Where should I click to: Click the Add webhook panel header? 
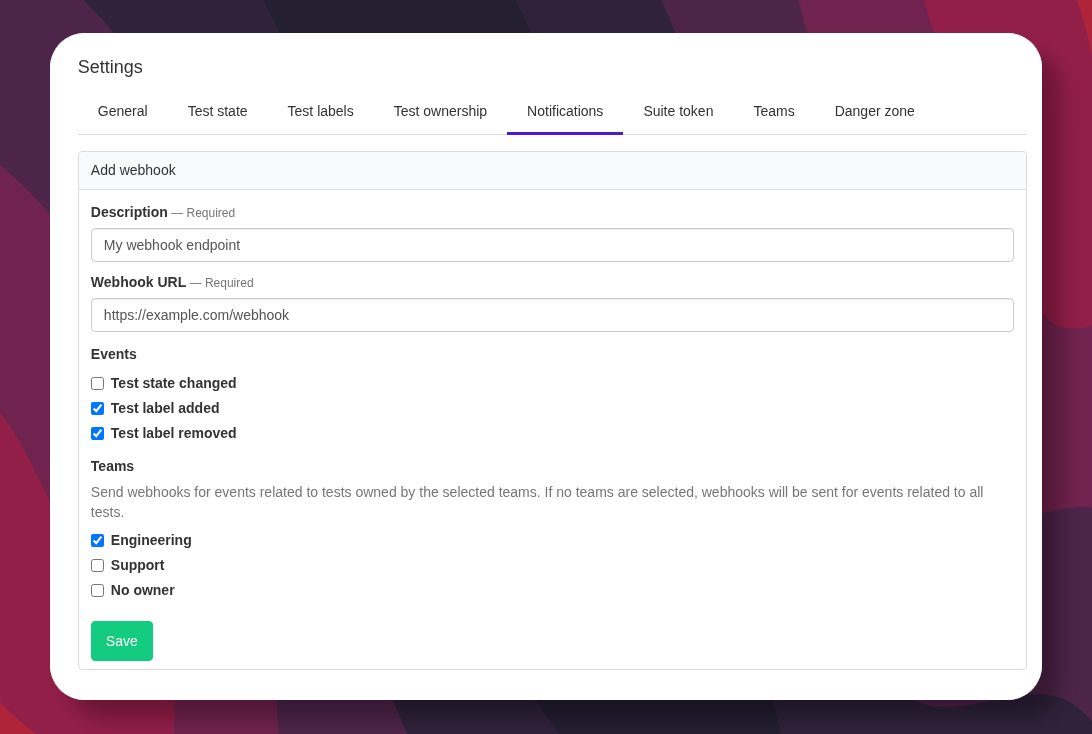point(133,170)
